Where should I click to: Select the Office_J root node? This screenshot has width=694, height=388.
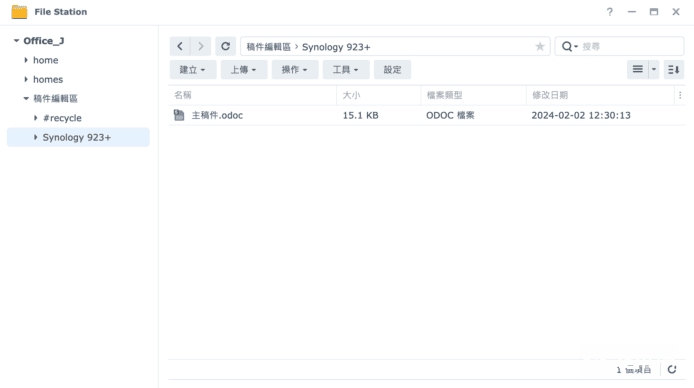click(43, 41)
